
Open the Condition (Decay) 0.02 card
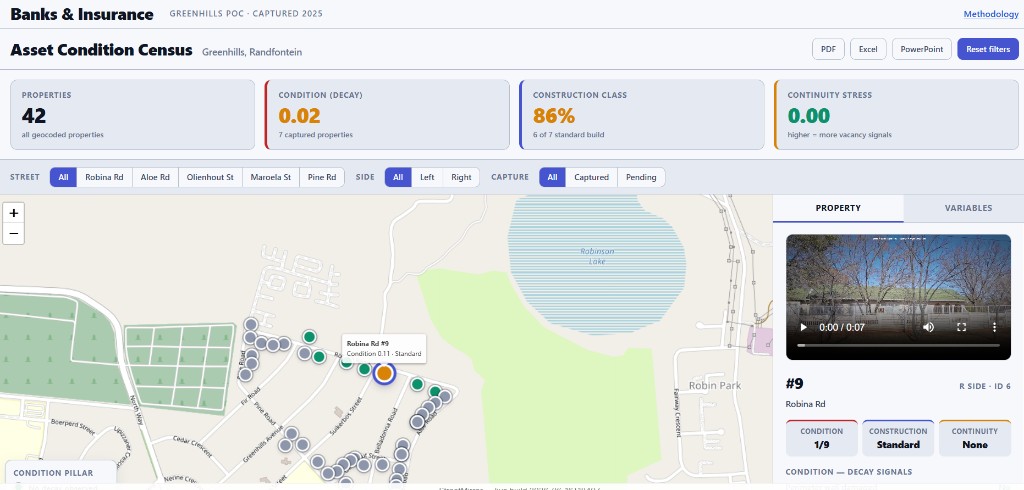387,115
